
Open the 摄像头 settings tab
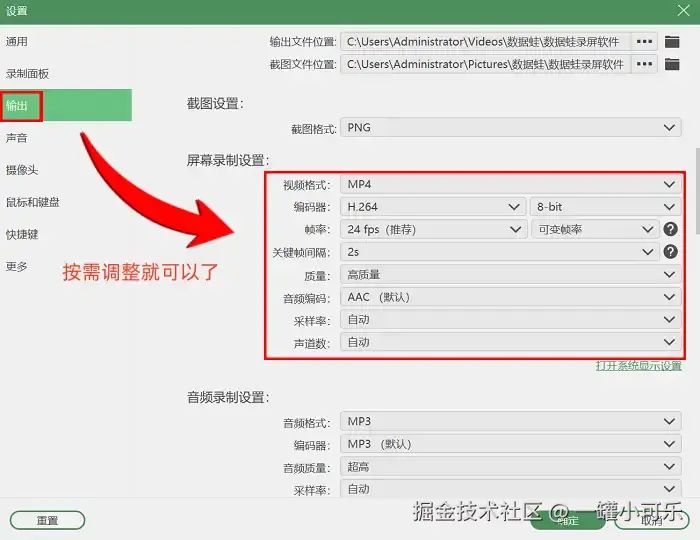[x=66, y=170]
